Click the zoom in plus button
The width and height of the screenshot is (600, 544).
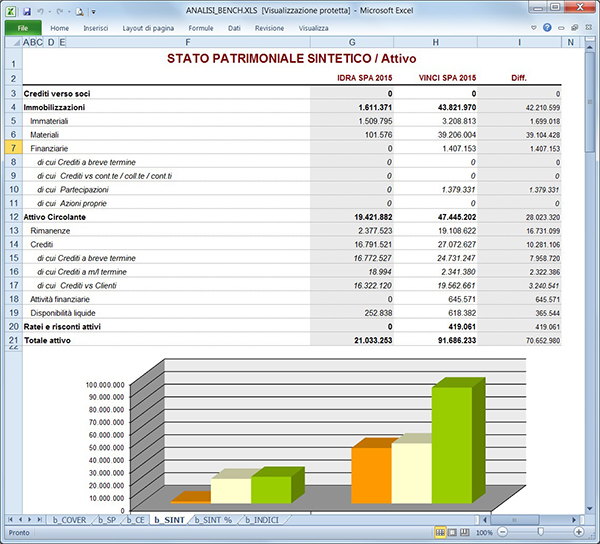579,532
